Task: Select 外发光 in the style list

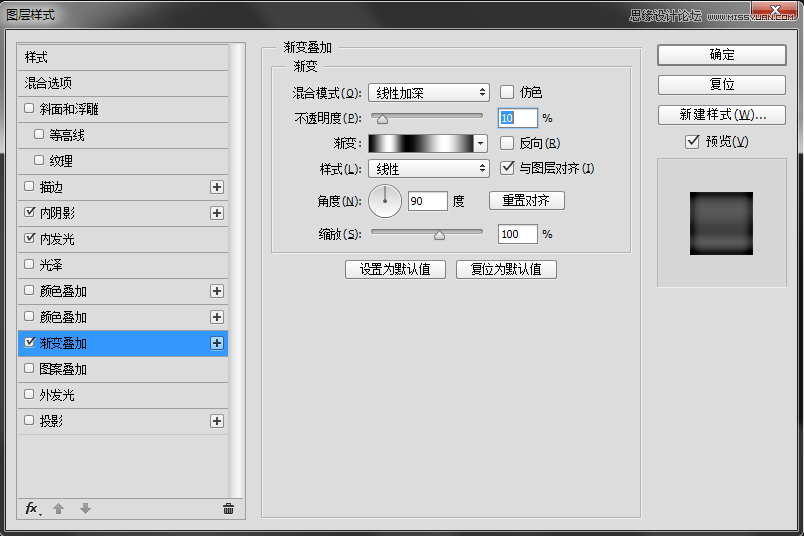Action: pos(56,395)
